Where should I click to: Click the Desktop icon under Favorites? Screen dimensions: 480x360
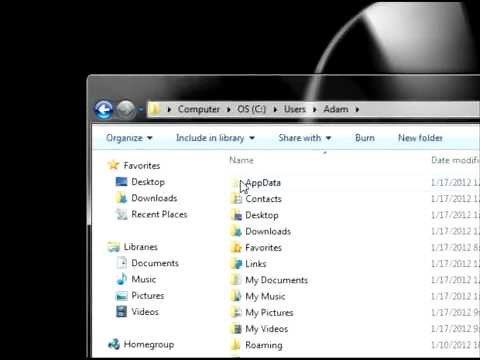pyautogui.click(x=121, y=182)
